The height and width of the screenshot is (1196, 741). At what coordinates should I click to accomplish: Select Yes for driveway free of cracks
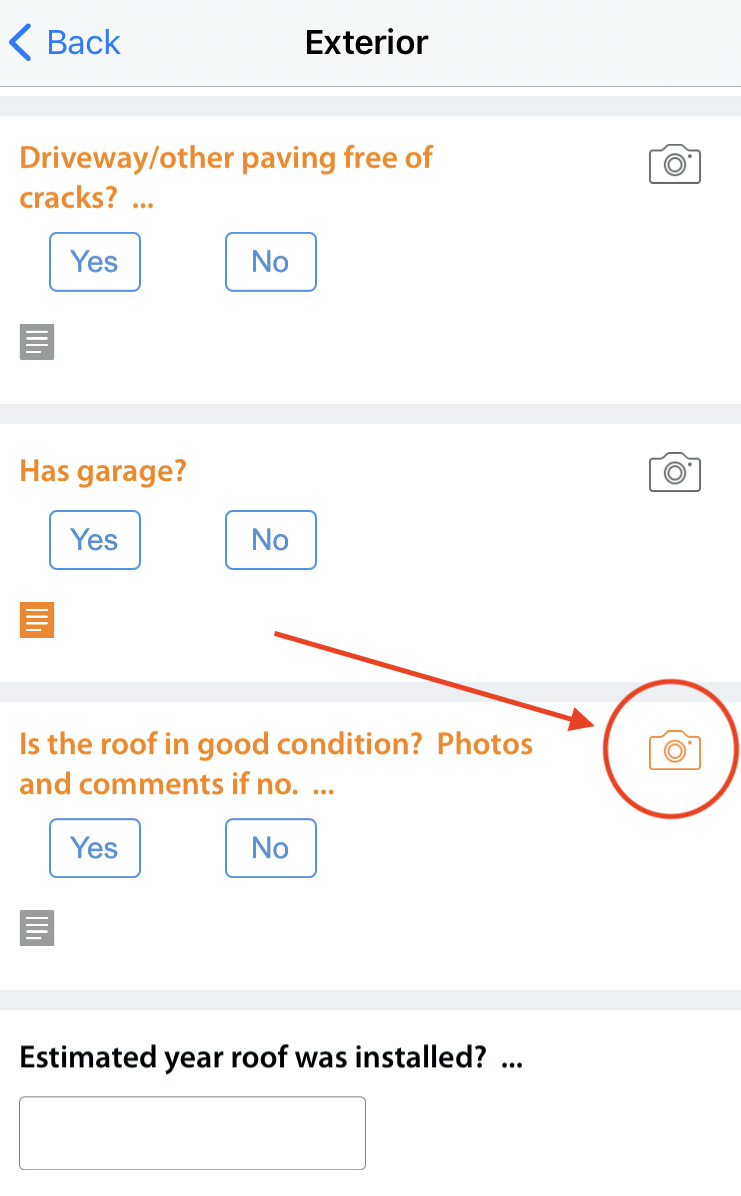tap(95, 262)
